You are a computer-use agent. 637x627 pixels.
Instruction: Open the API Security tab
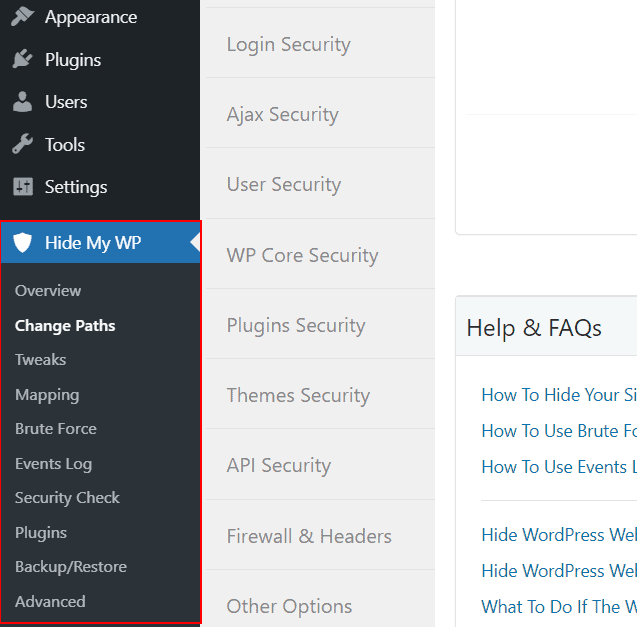pyautogui.click(x=320, y=466)
